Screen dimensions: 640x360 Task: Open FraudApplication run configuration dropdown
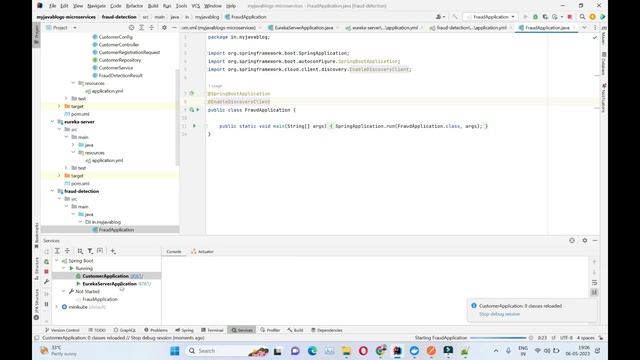(491, 17)
